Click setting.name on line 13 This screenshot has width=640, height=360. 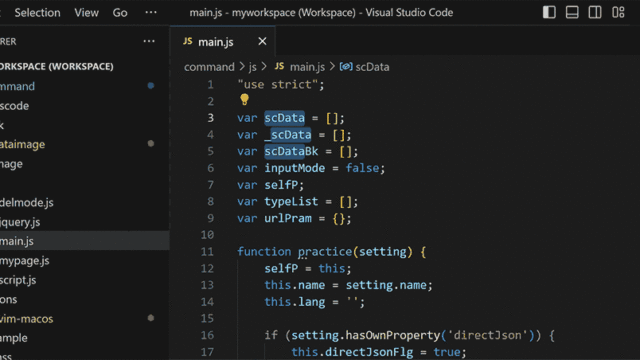(386, 285)
